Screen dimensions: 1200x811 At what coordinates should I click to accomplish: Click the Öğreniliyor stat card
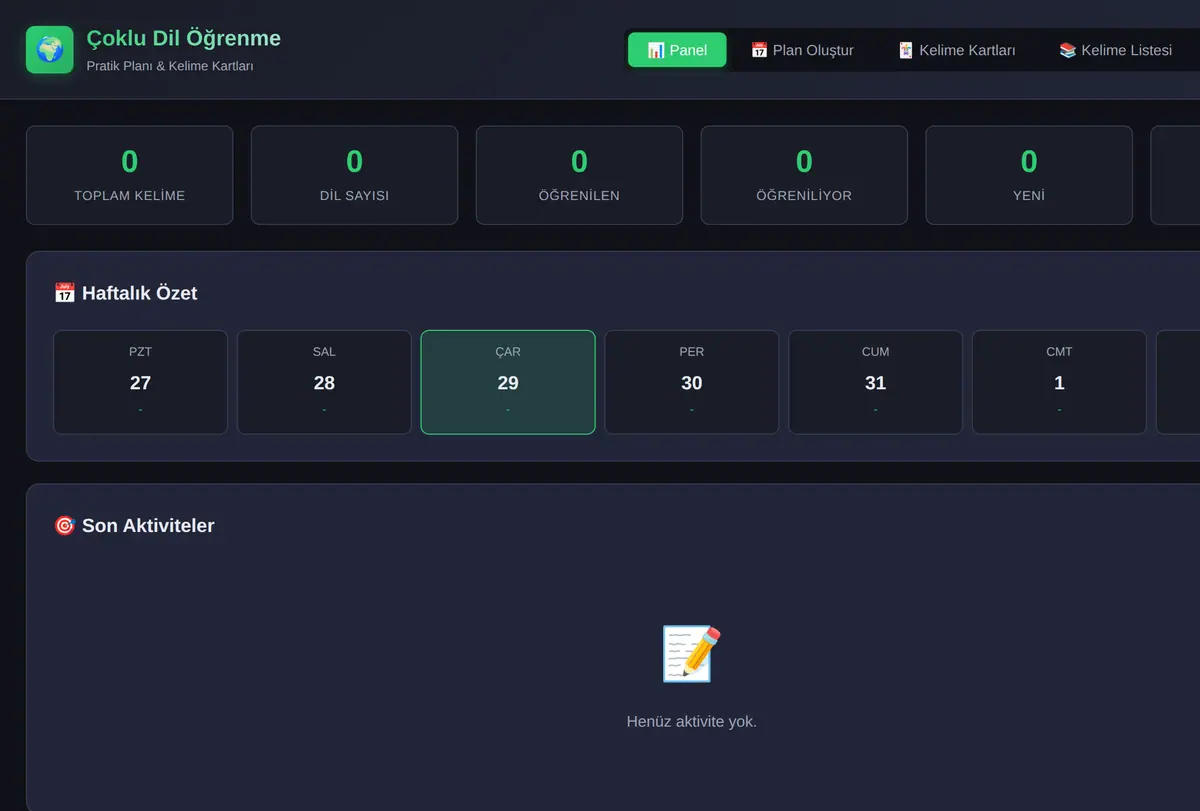(x=804, y=175)
